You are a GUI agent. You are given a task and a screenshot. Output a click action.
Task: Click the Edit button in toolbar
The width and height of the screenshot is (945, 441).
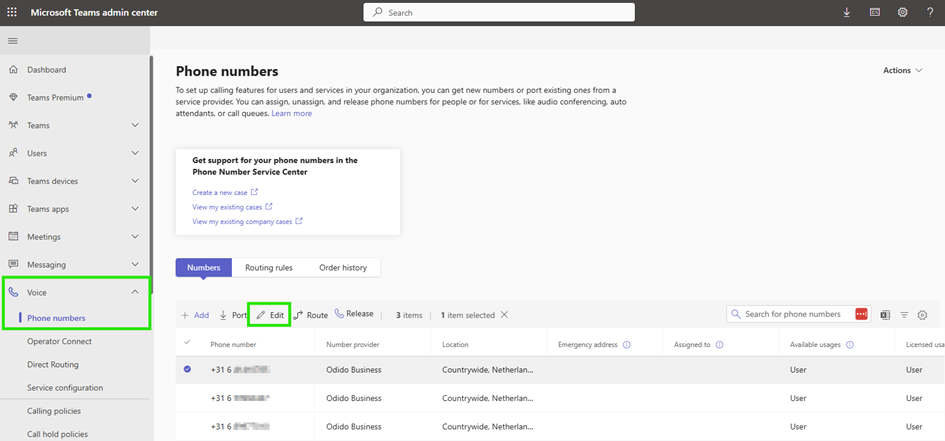tap(269, 315)
